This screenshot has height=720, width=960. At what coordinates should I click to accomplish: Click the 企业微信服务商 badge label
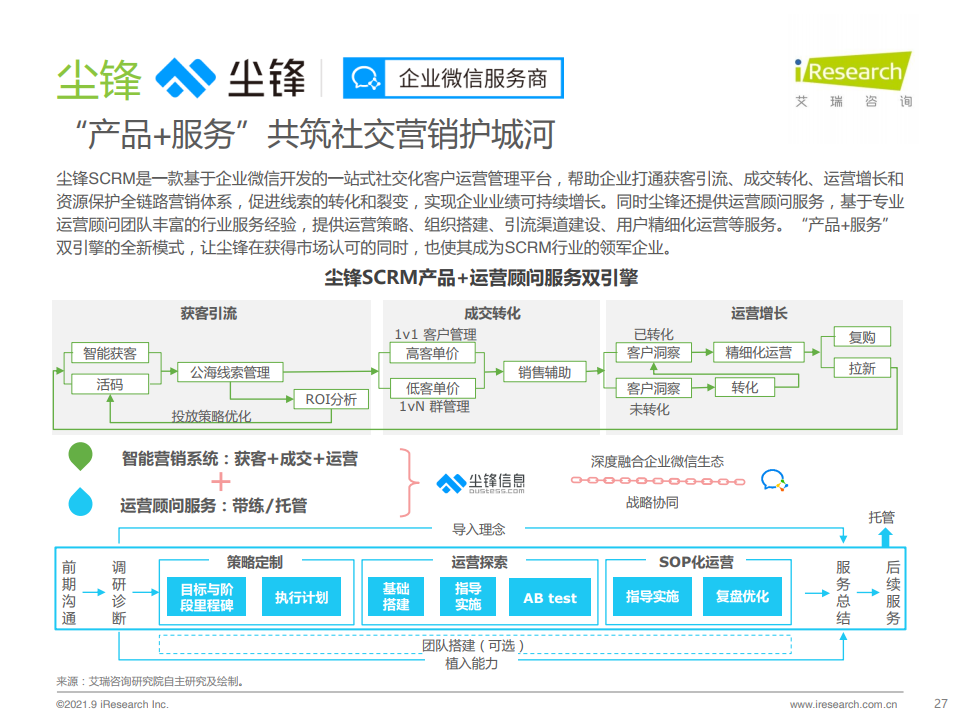pyautogui.click(x=473, y=78)
